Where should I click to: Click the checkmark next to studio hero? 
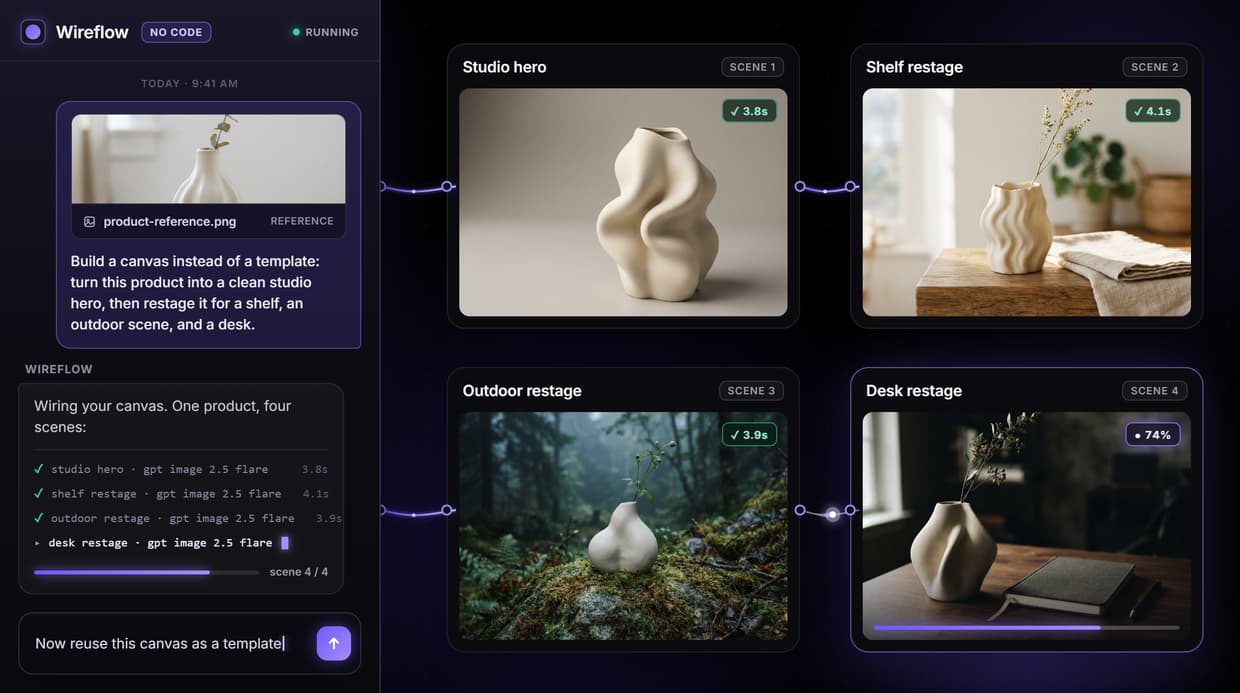point(39,469)
